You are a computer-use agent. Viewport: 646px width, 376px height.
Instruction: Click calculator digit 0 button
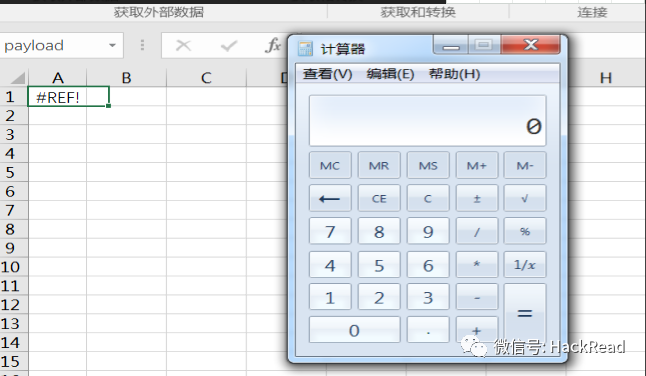354,330
